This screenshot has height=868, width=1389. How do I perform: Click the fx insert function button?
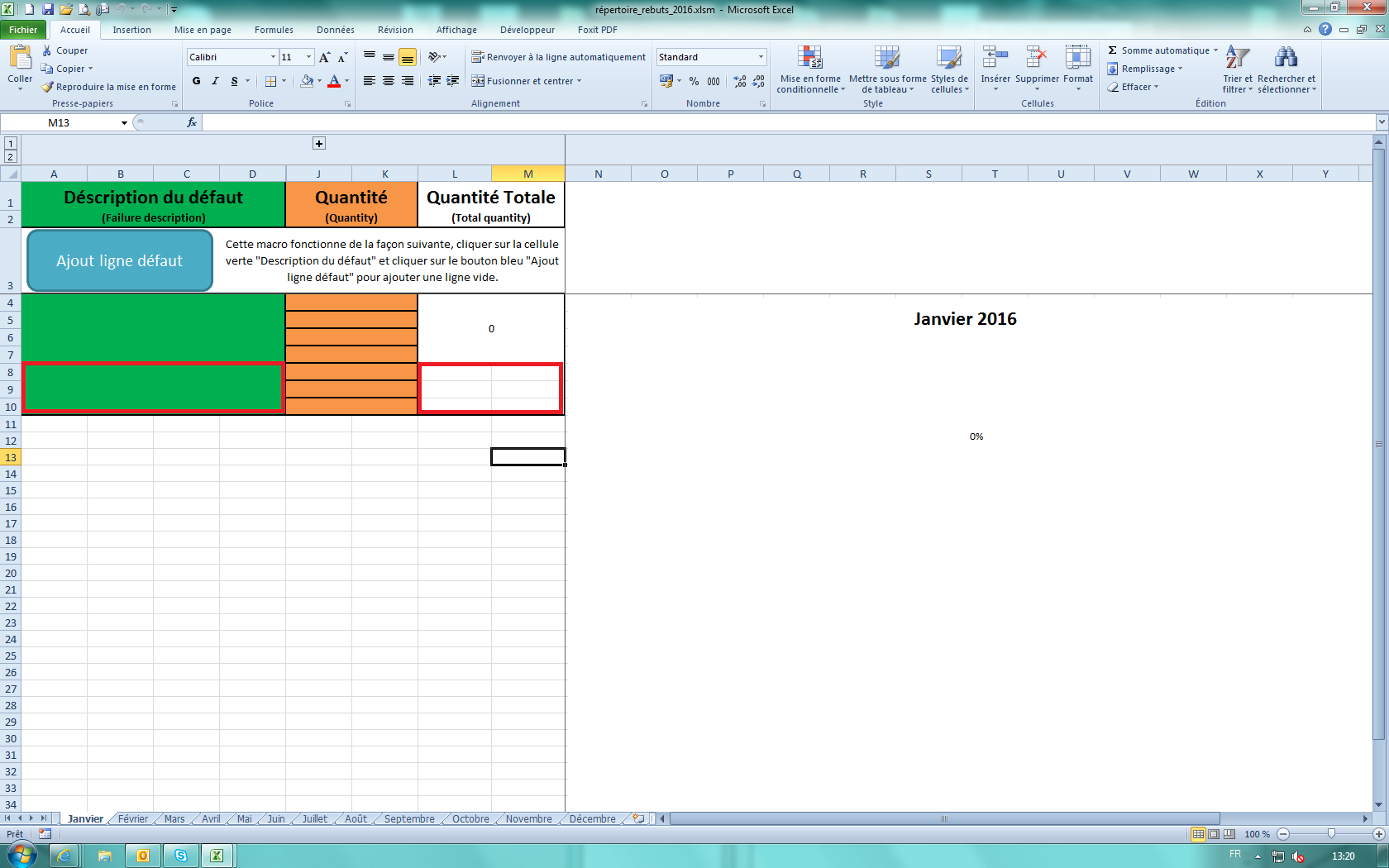[x=192, y=122]
